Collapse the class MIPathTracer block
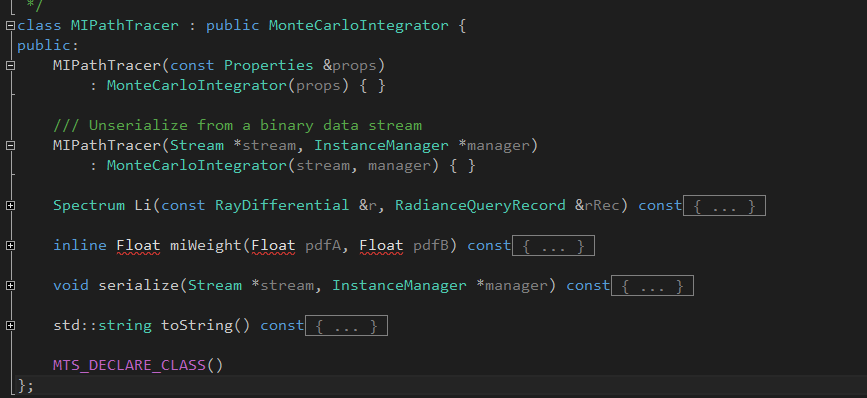867x398 pixels. (10, 25)
